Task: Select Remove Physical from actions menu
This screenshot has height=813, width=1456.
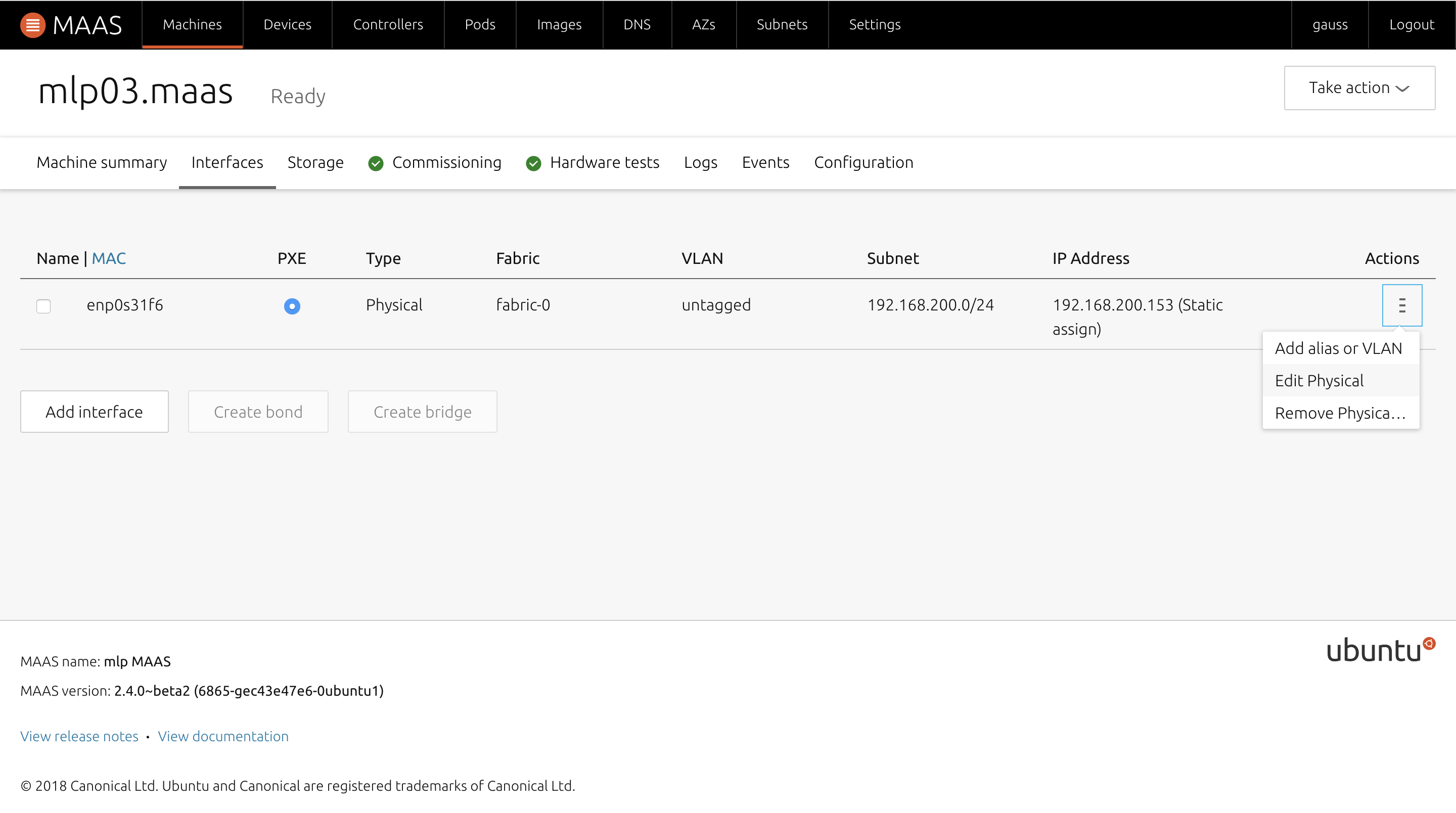Action: (x=1340, y=412)
